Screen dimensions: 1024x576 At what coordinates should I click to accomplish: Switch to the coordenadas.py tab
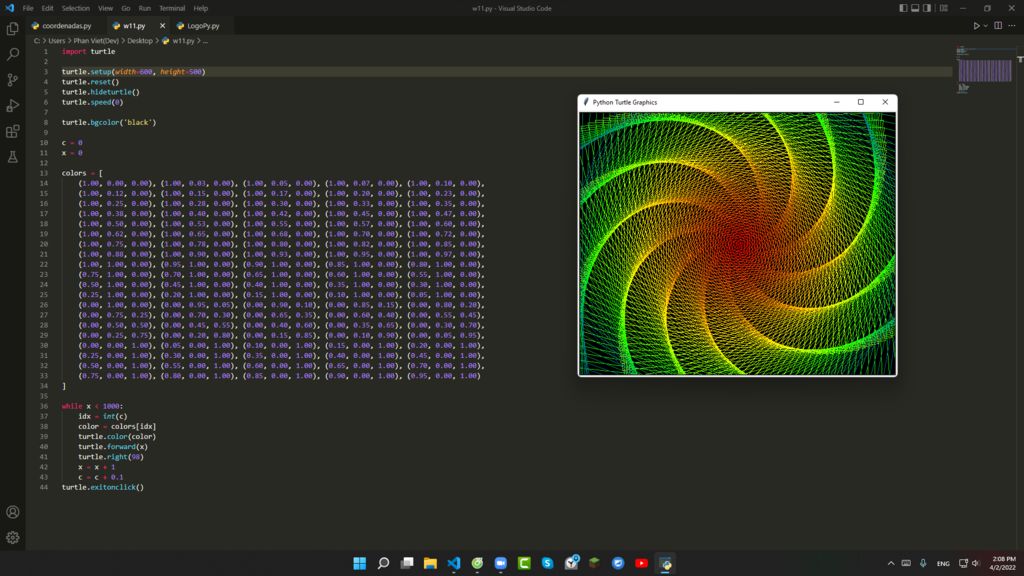[x=65, y=25]
